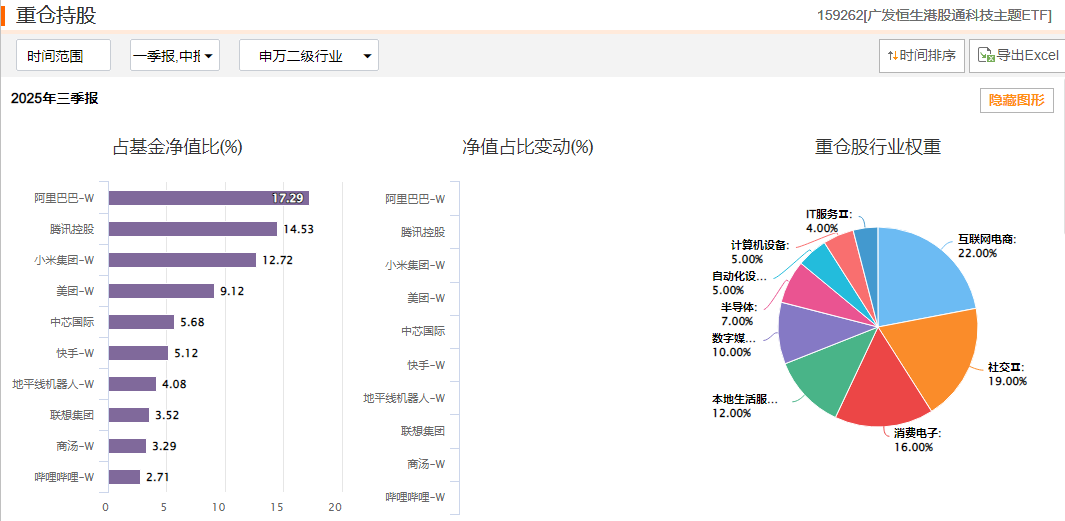Click 腾讯控股 label in 净值占比变动 chart
The image size is (1065, 521).
(422, 232)
